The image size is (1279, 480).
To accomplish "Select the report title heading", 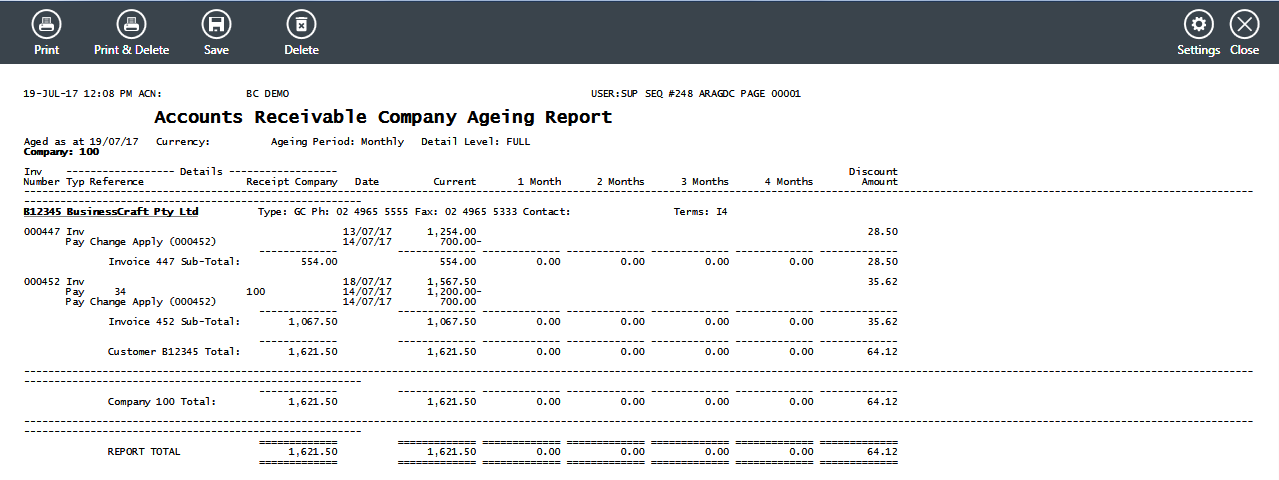I will coord(383,117).
